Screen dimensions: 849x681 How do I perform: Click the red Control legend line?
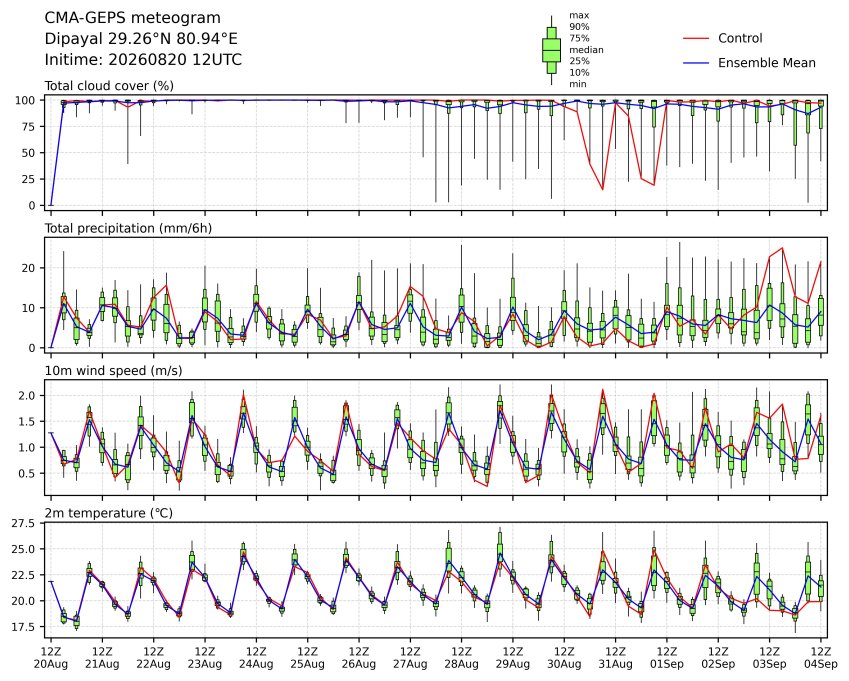(696, 38)
